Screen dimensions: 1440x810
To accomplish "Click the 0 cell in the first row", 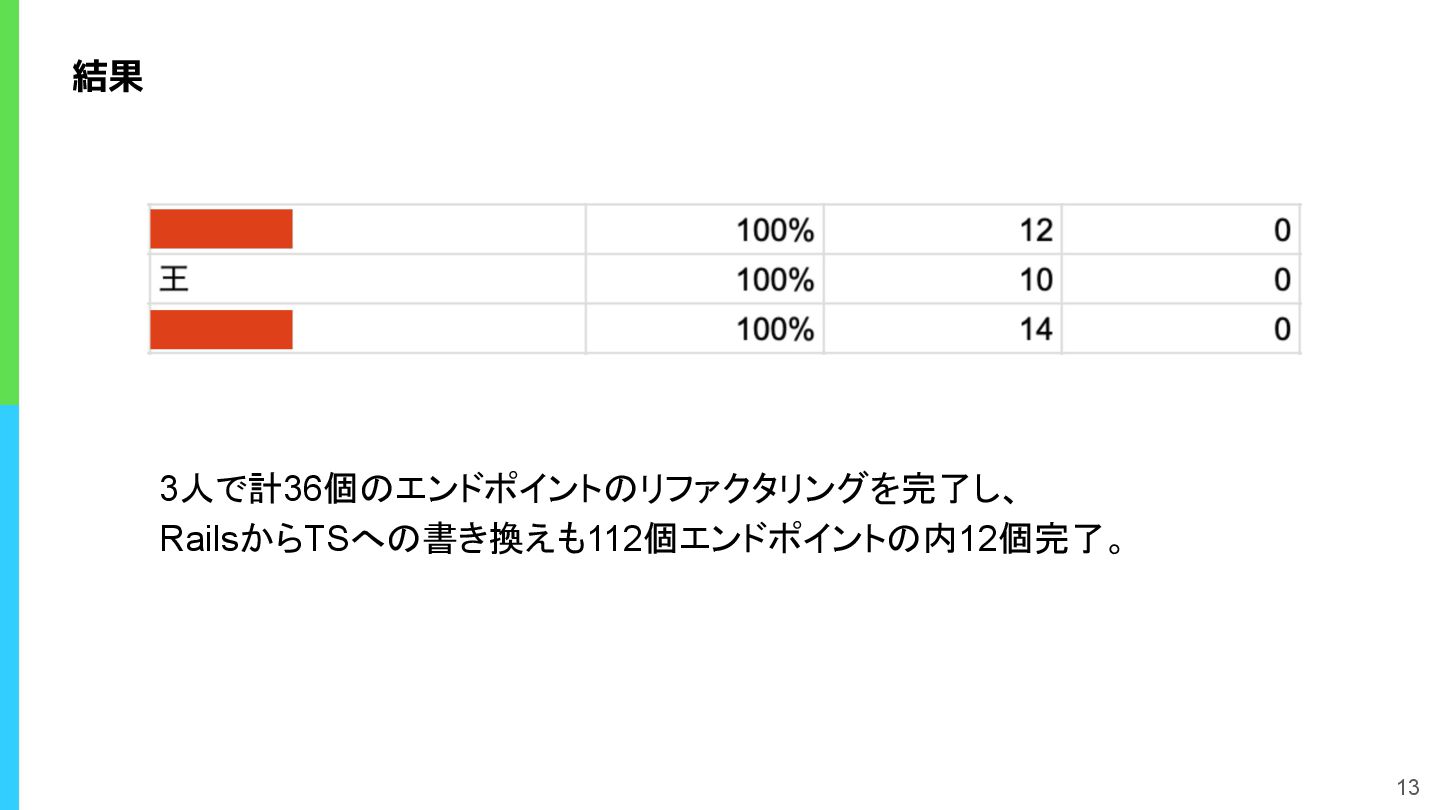I will (x=1180, y=230).
